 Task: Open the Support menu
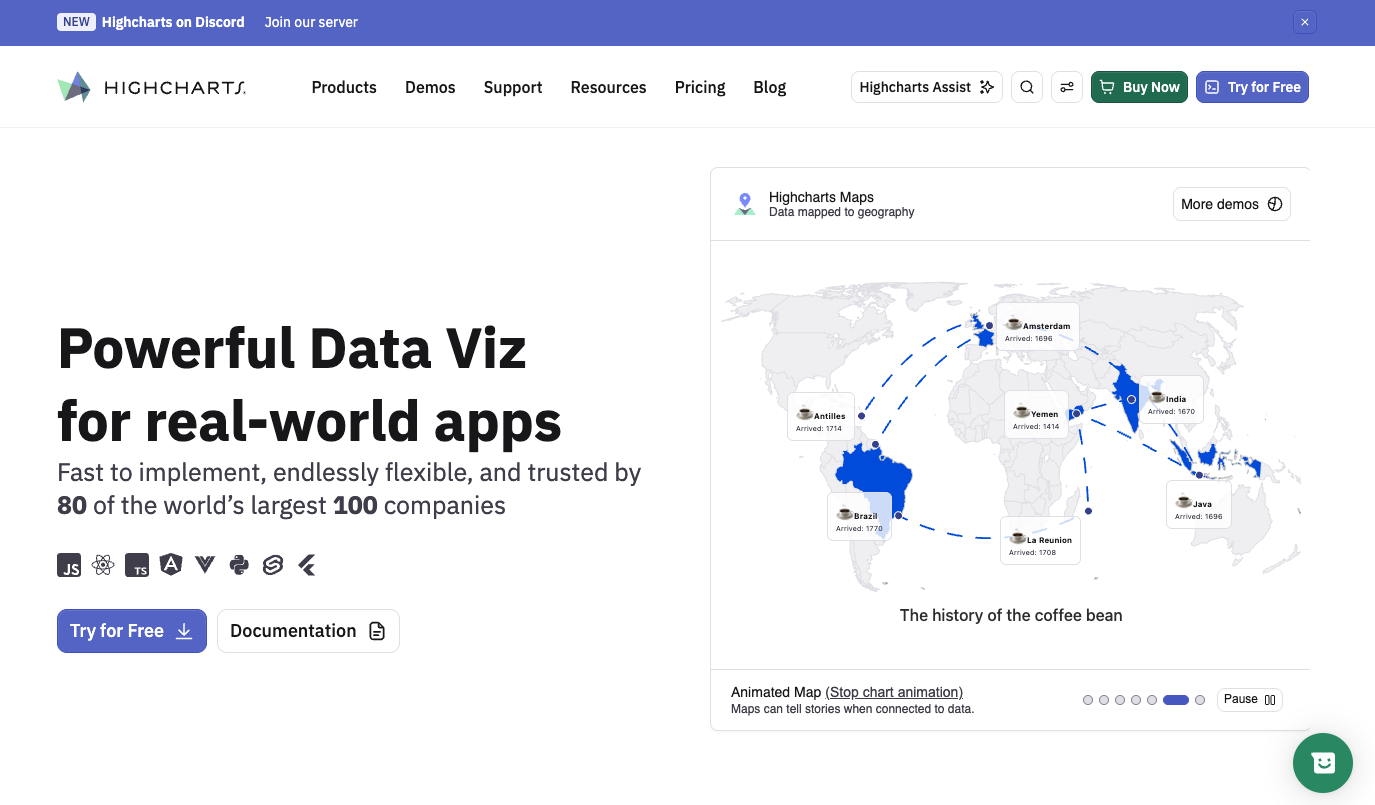[x=513, y=87]
